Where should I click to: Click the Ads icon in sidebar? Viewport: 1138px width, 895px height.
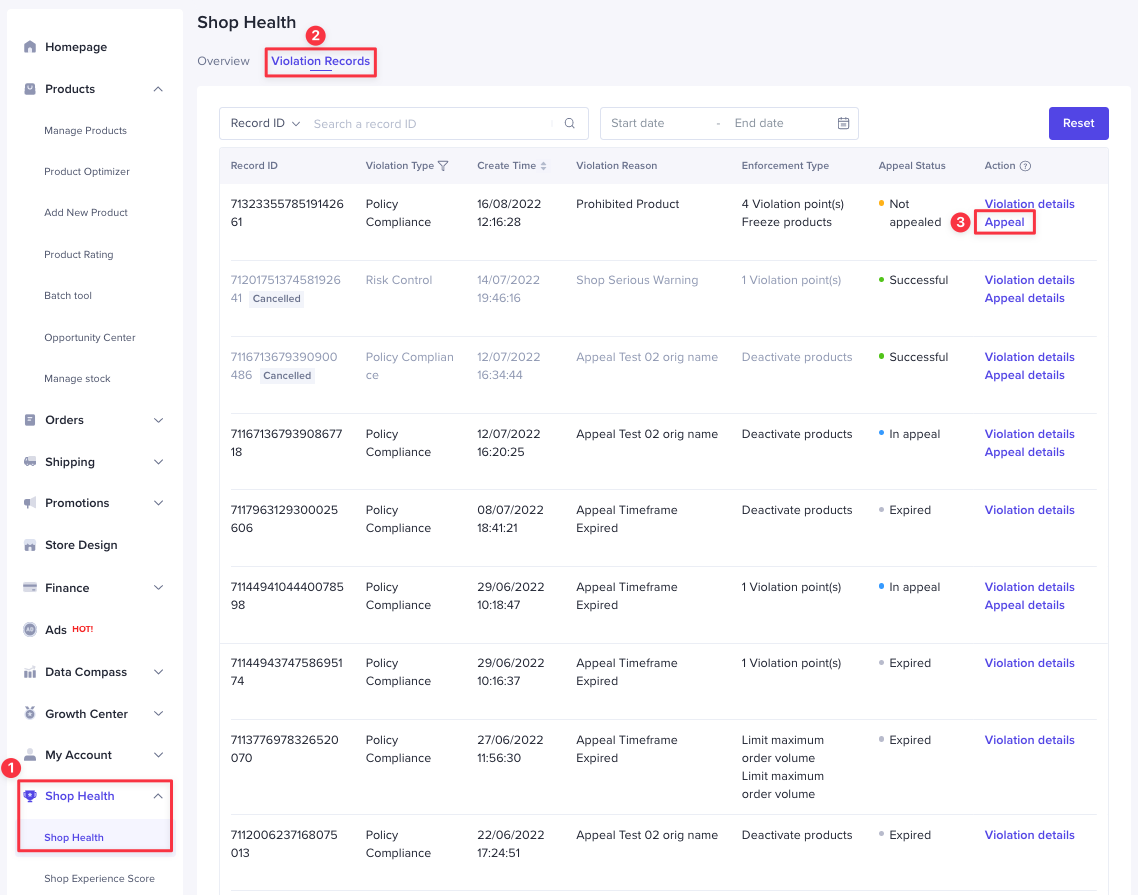(x=30, y=630)
